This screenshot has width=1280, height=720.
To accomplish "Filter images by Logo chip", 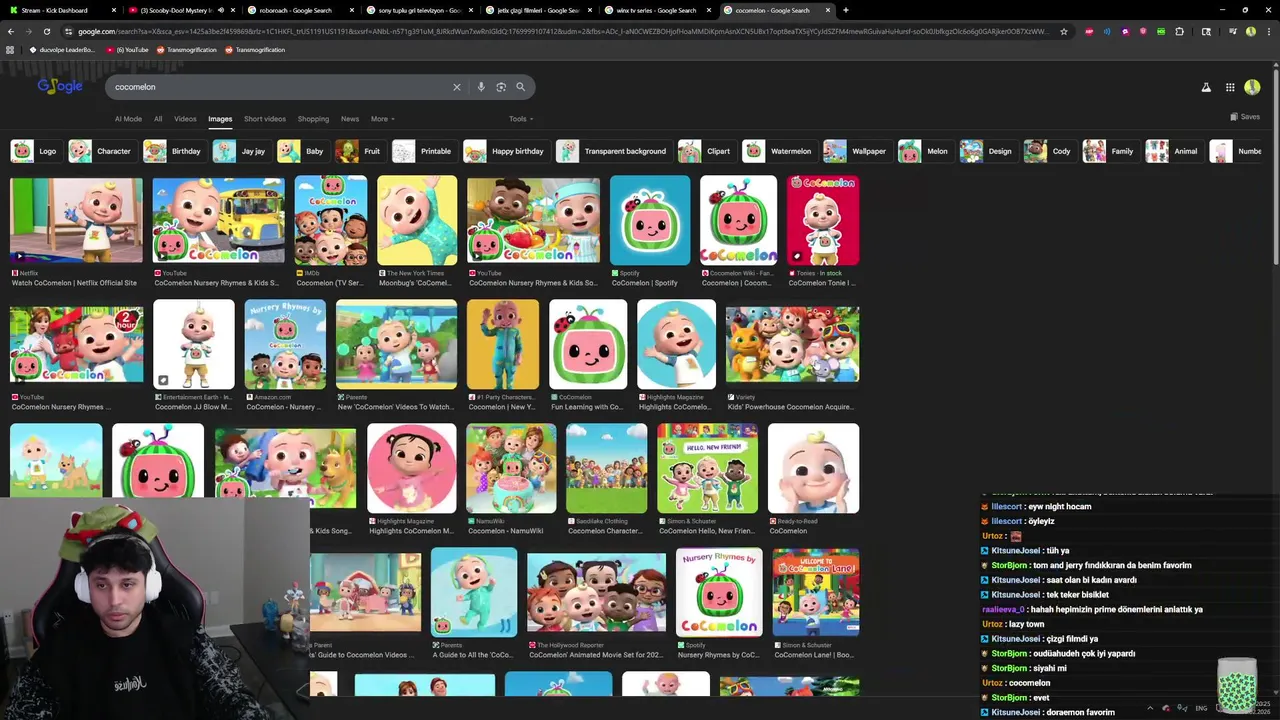I will pyautogui.click(x=35, y=151).
